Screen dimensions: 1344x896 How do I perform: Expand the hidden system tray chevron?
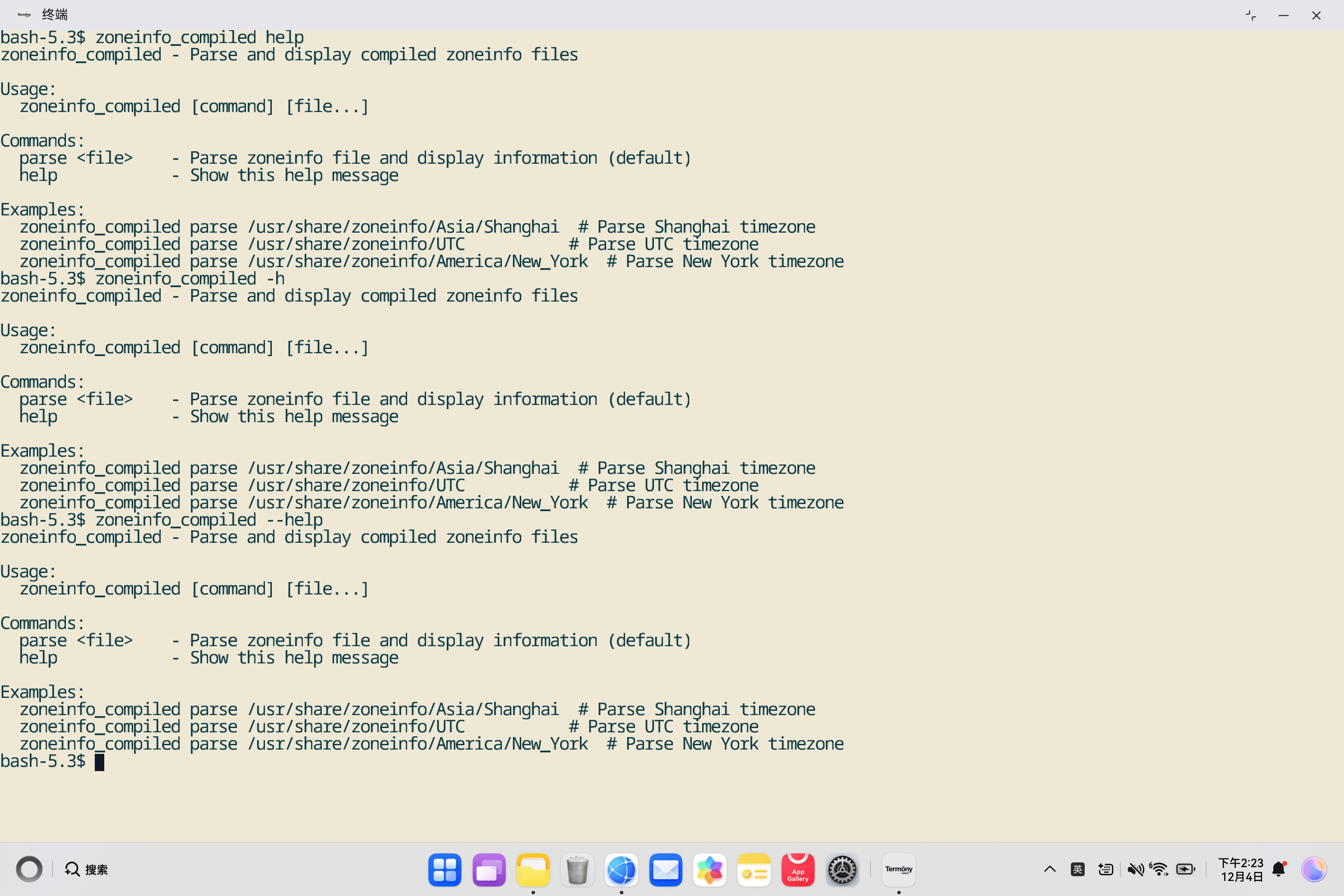[1050, 869]
